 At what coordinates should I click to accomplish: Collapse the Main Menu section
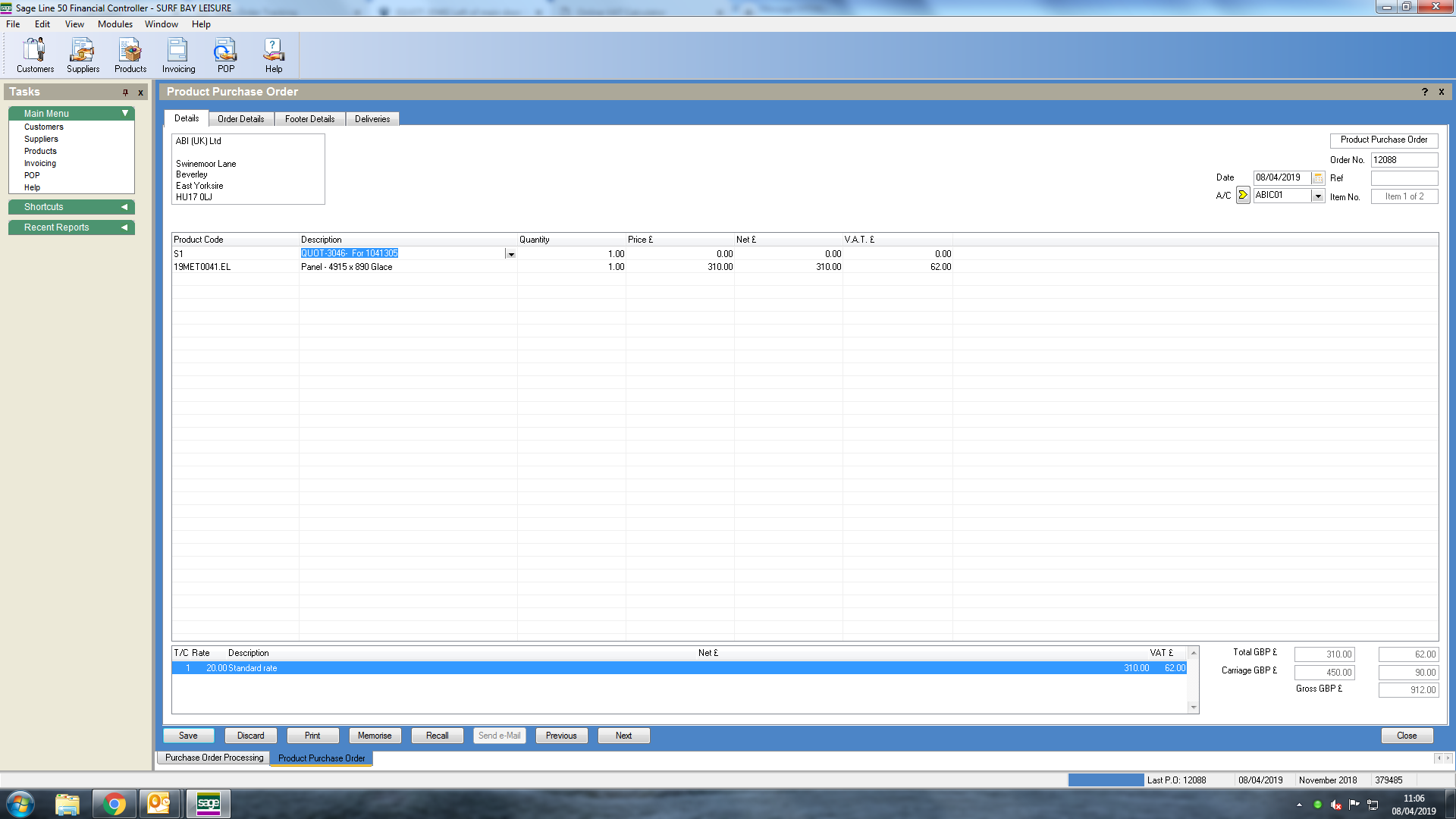coord(125,114)
